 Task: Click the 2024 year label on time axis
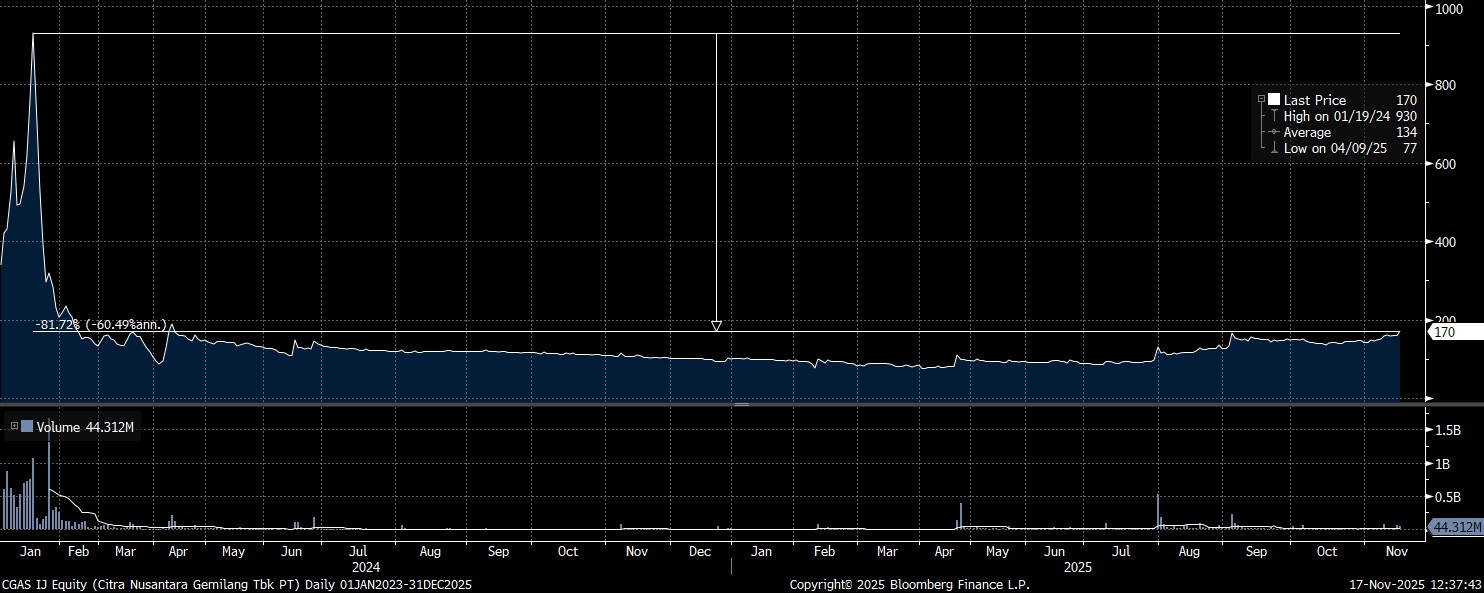point(357,567)
